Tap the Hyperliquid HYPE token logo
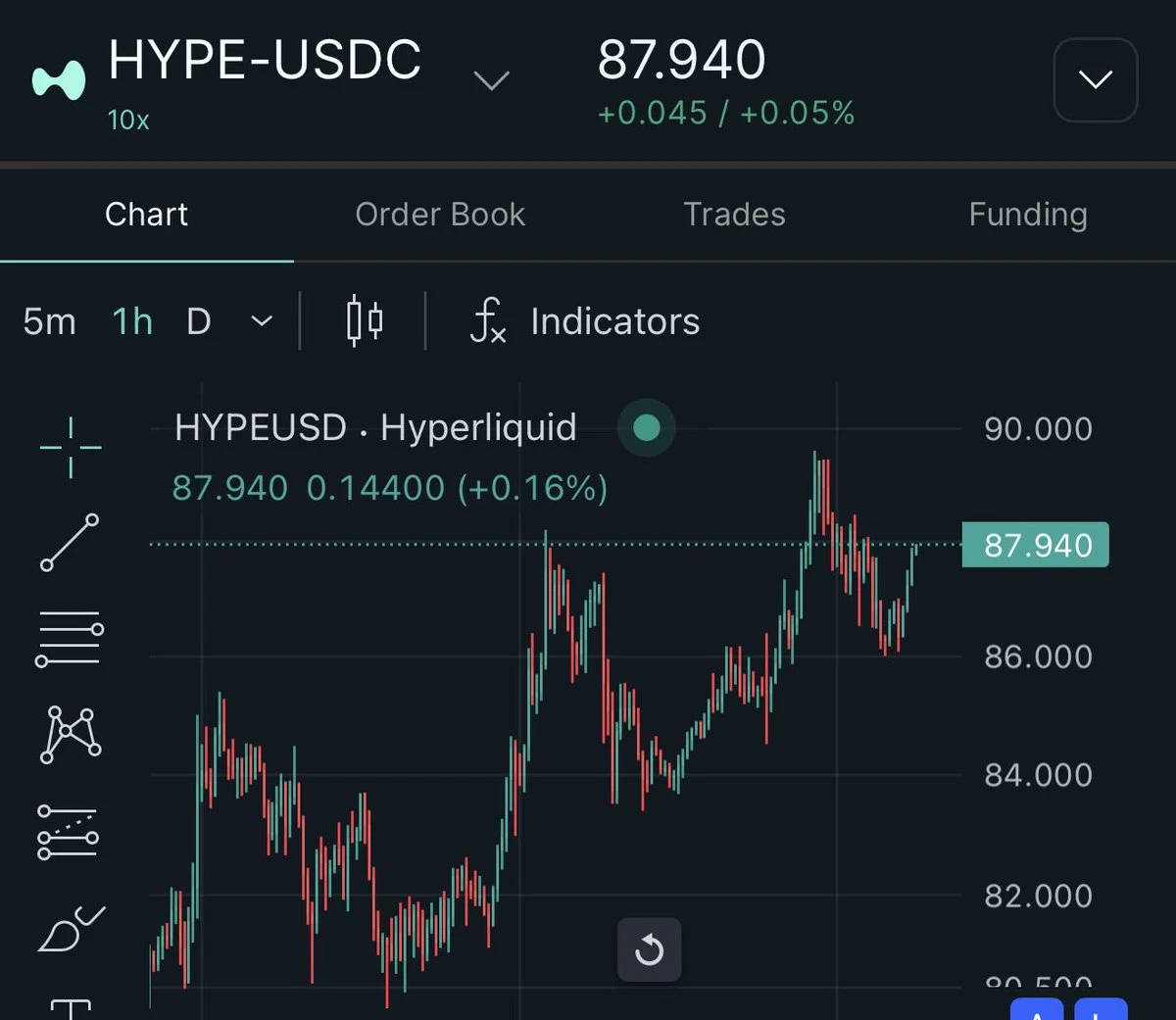The height and width of the screenshot is (1020, 1176). 59,80
